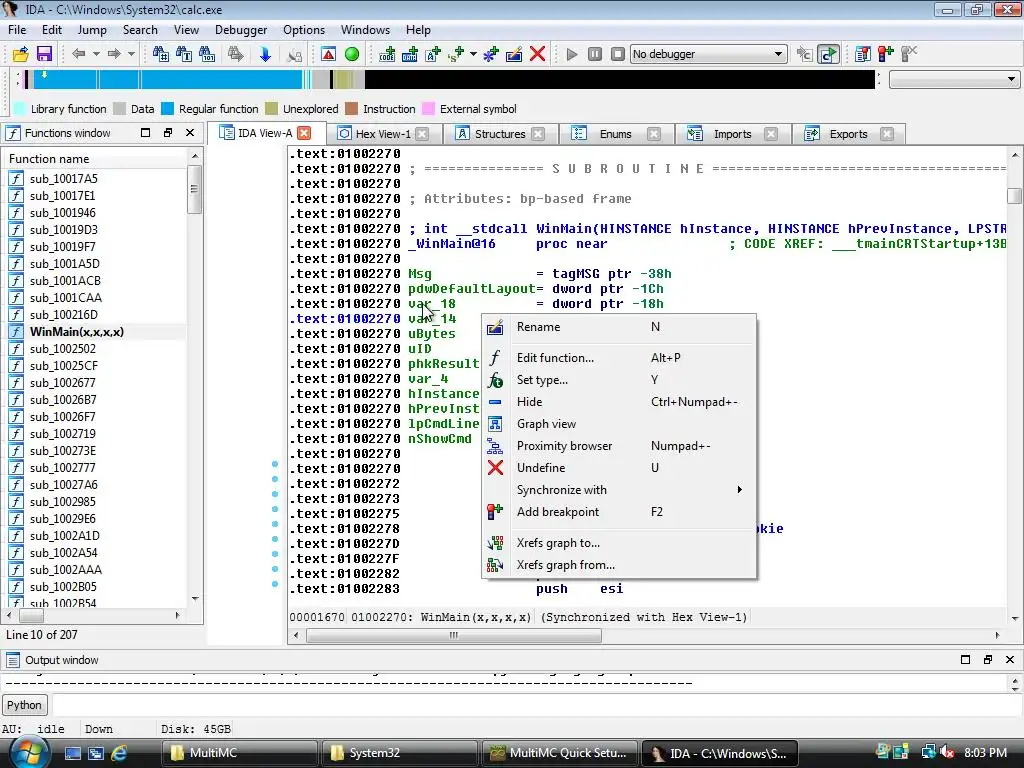
Task: Choose Graph view in the context menu
Action: [619, 424]
